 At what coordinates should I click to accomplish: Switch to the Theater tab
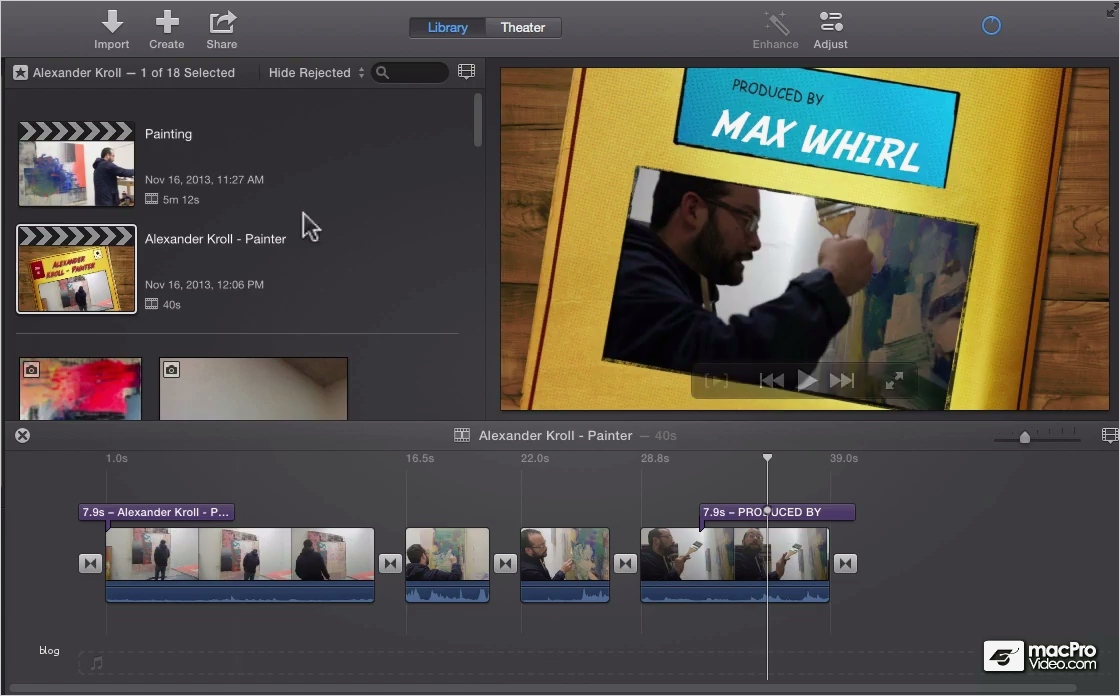[522, 27]
